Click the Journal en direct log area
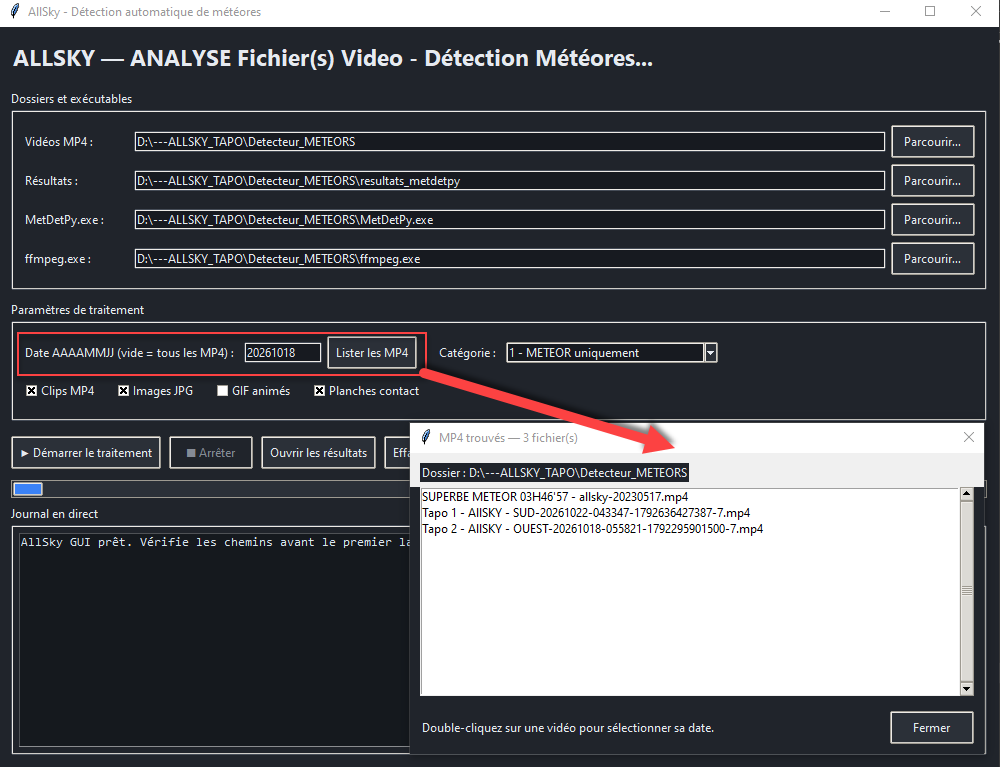Image resolution: width=1000 pixels, height=767 pixels. coord(214,638)
